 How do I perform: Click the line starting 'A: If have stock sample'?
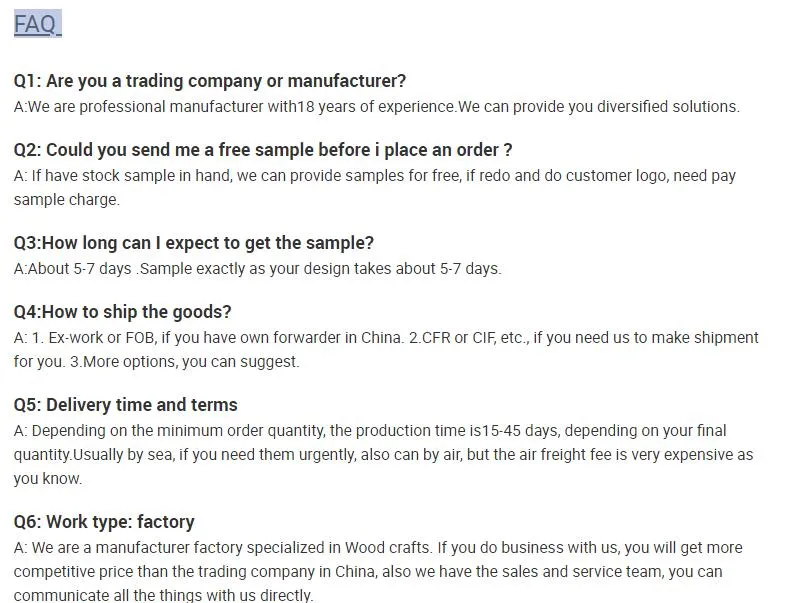[374, 176]
